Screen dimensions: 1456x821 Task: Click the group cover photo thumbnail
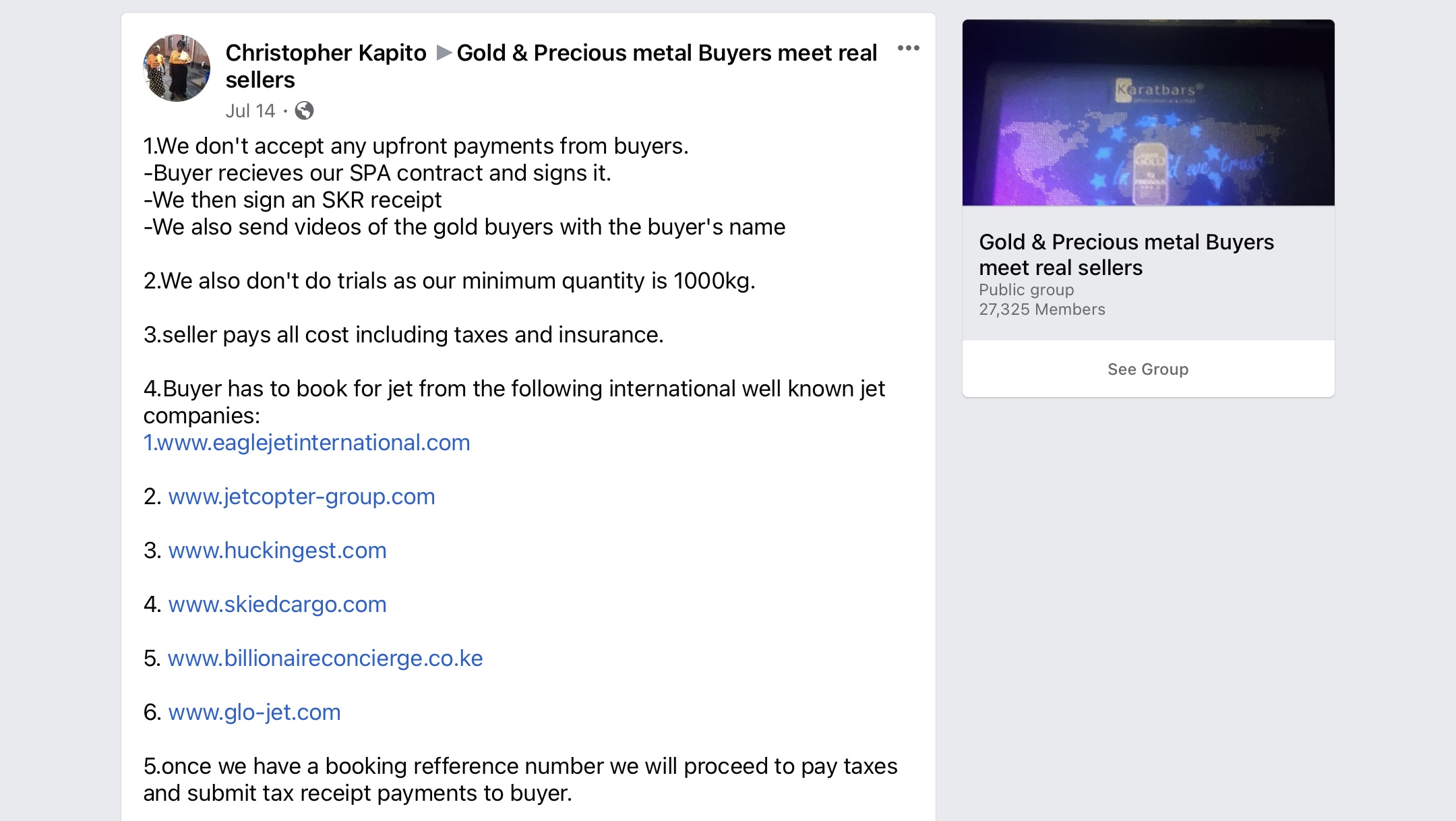1148,113
